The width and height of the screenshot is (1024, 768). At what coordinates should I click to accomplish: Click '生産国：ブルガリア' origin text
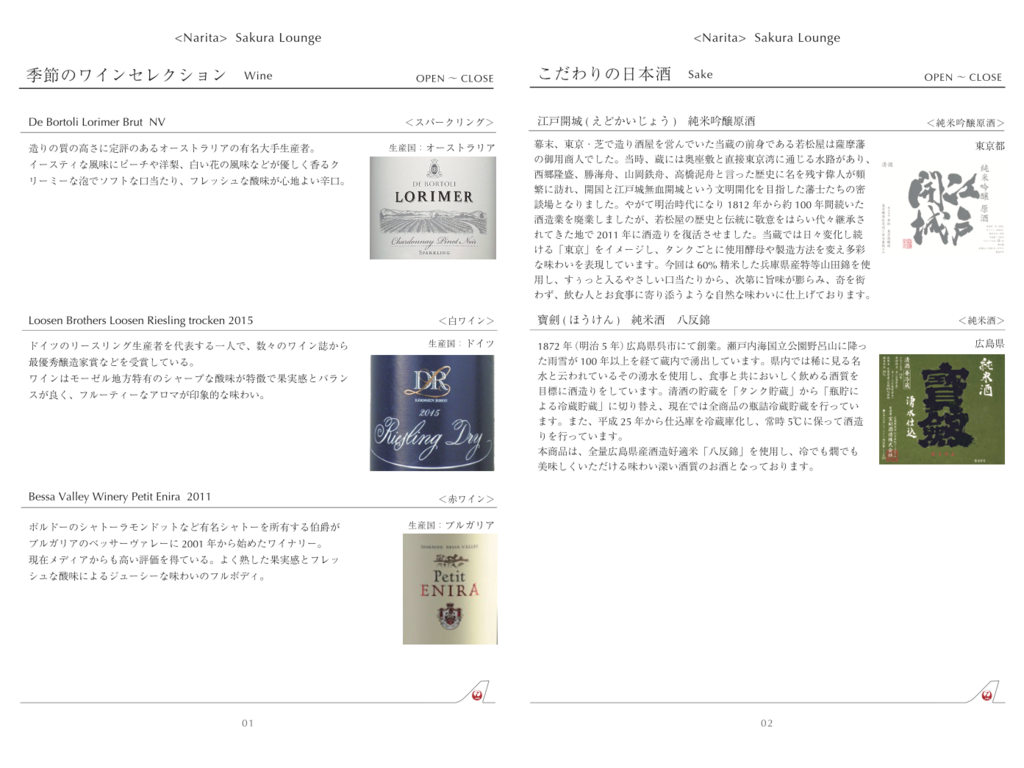pyautogui.click(x=451, y=525)
